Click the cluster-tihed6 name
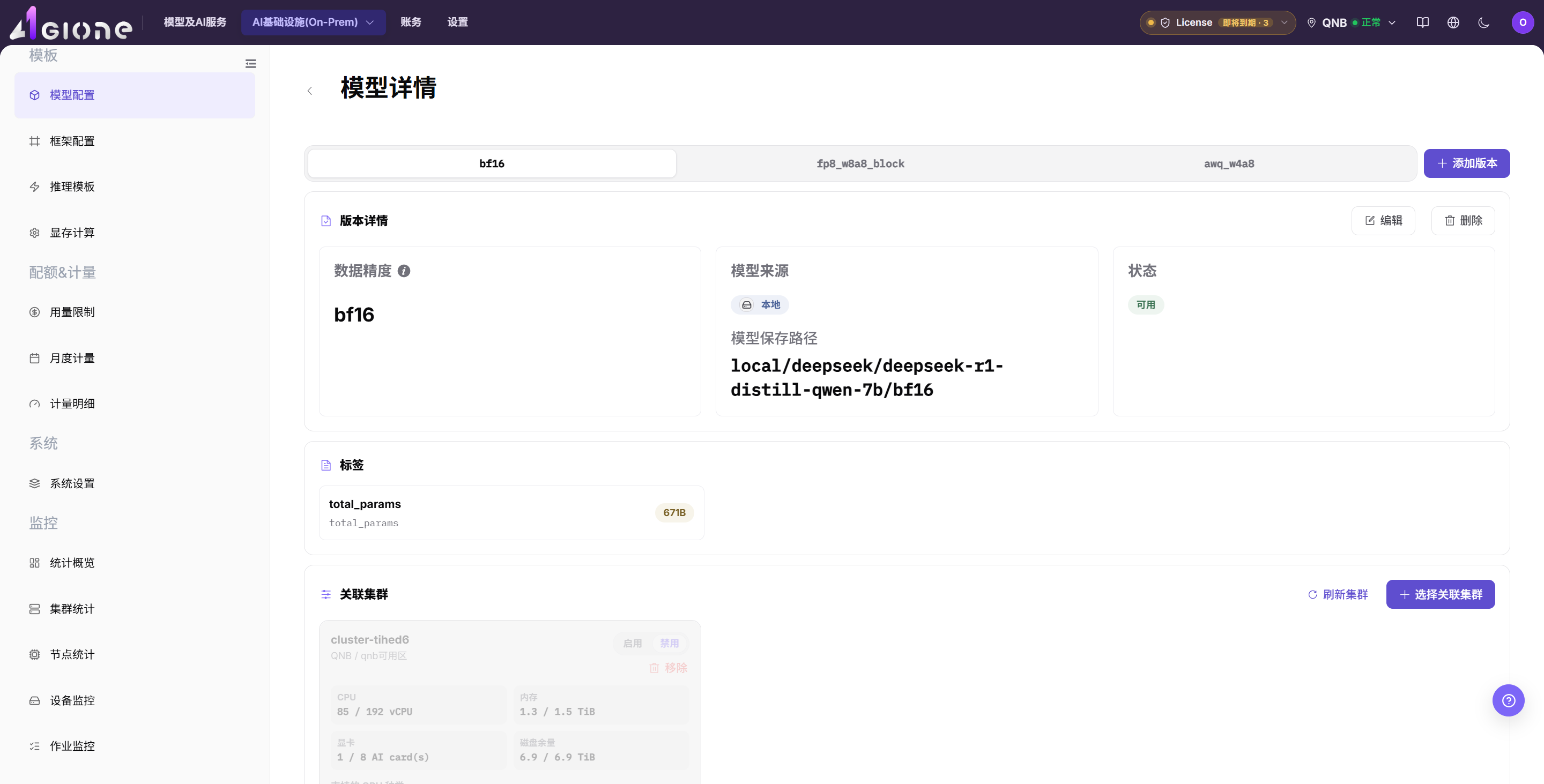1544x784 pixels. [370, 640]
